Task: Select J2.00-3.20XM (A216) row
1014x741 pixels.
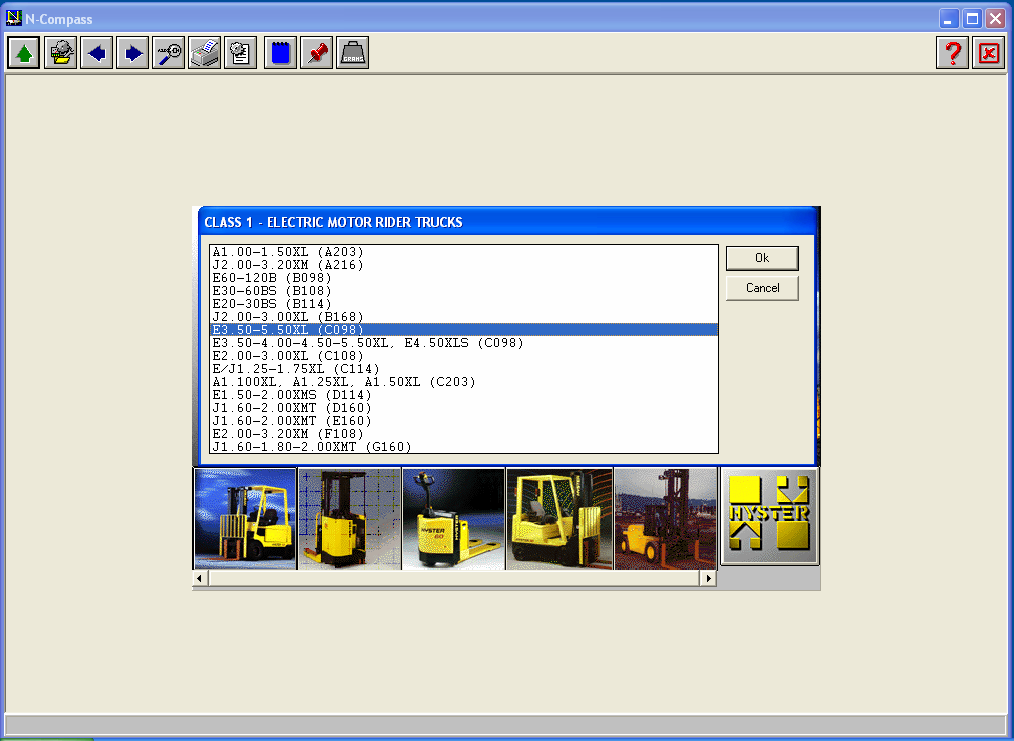Action: pos(464,264)
